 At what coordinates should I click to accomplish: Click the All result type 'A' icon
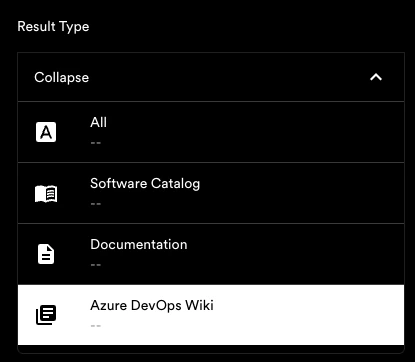click(x=46, y=132)
